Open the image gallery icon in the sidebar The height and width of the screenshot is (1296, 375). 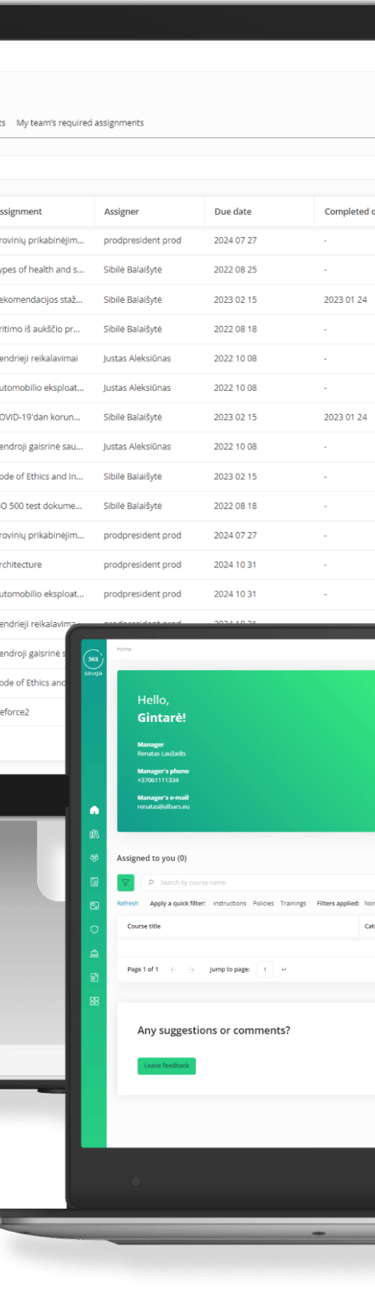(x=94, y=905)
